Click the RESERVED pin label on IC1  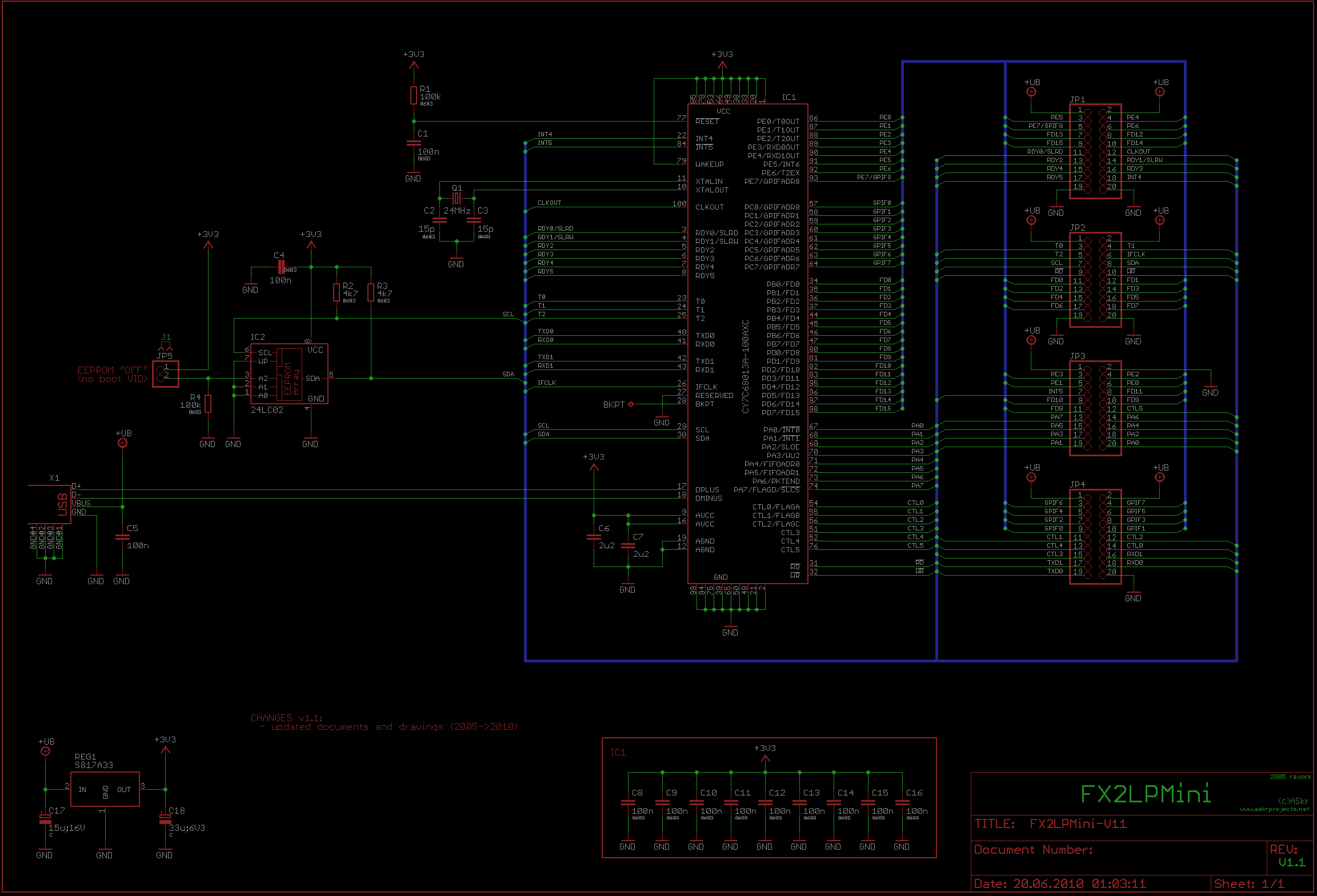pos(714,395)
